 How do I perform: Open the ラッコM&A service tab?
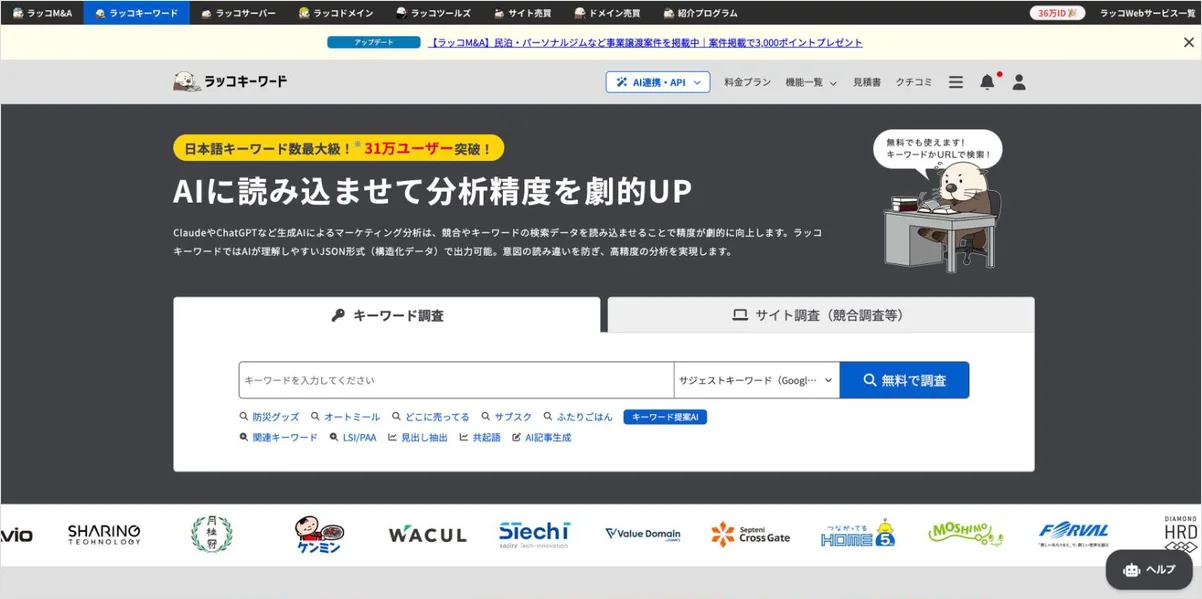(42, 13)
